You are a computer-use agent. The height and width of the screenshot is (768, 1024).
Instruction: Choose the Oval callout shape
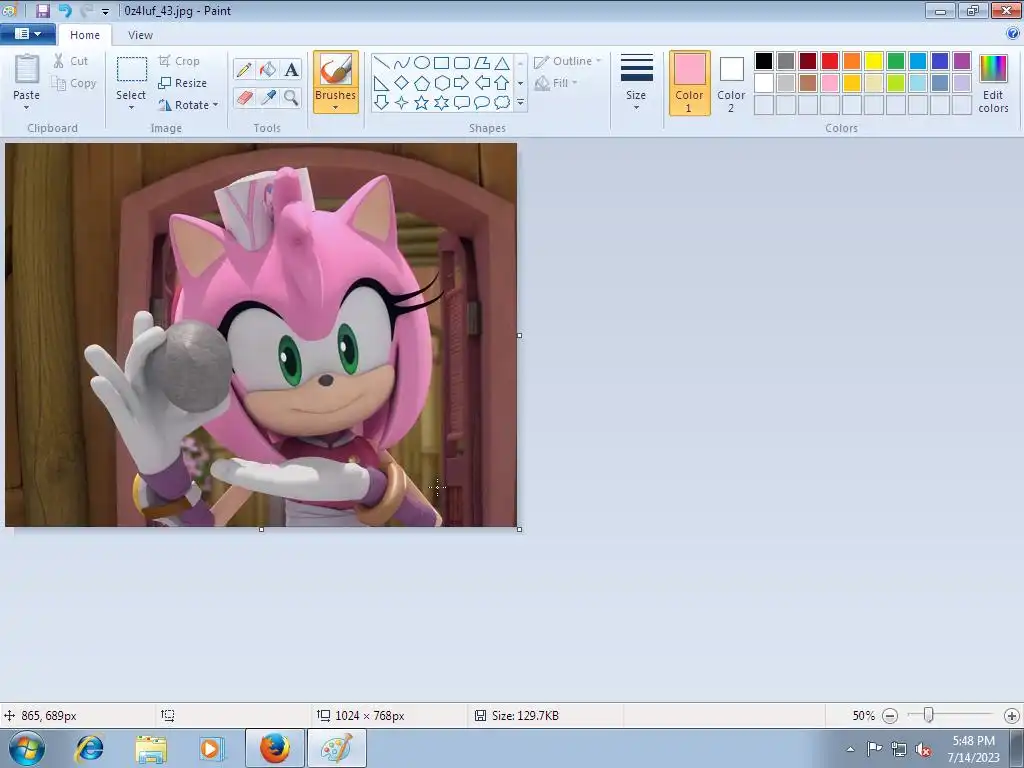tap(482, 103)
